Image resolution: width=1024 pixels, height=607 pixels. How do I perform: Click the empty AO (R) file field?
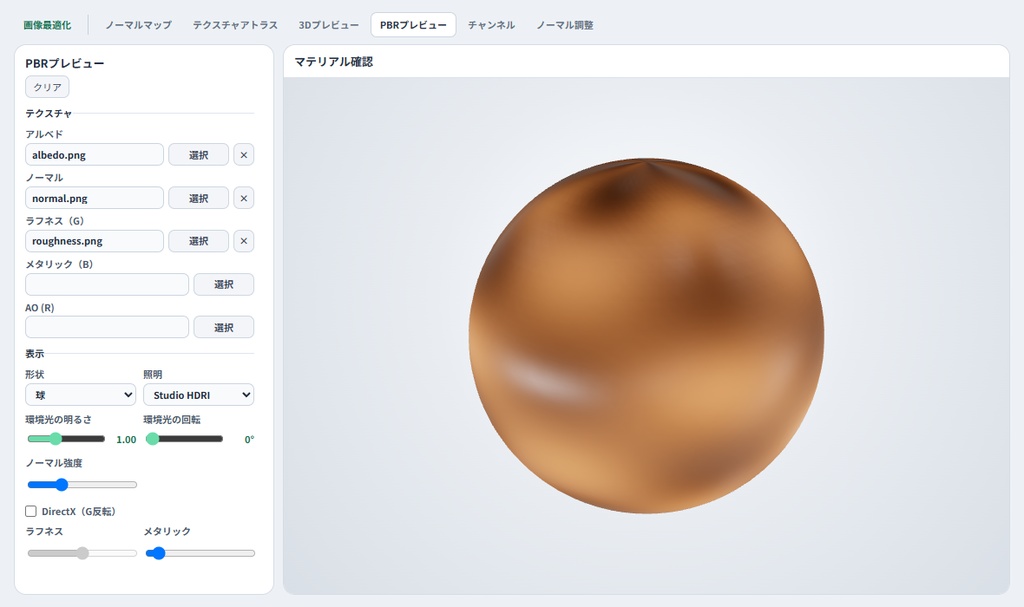pyautogui.click(x=107, y=327)
